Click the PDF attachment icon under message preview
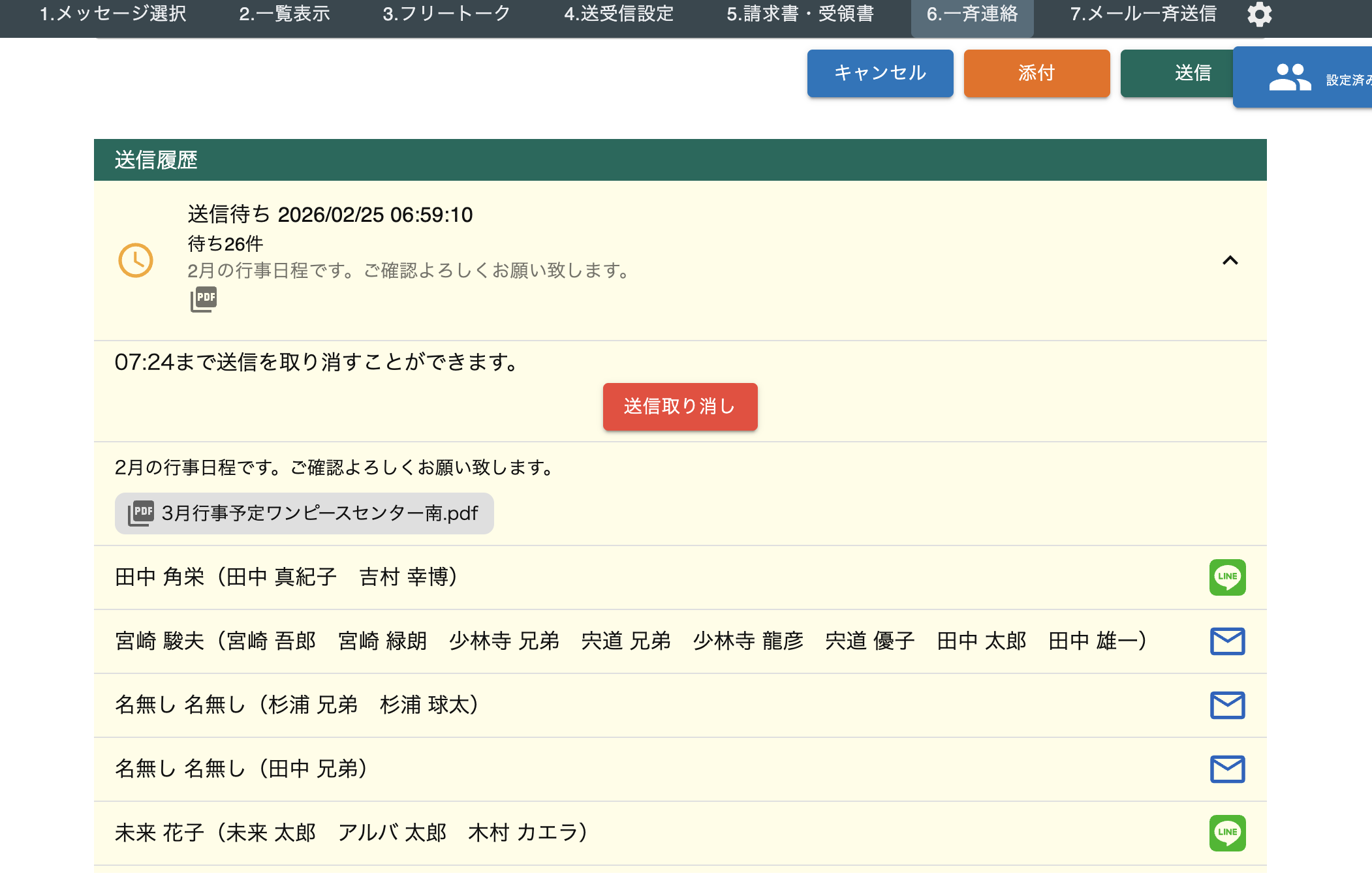Screen dimensions: 1372x873 204,299
